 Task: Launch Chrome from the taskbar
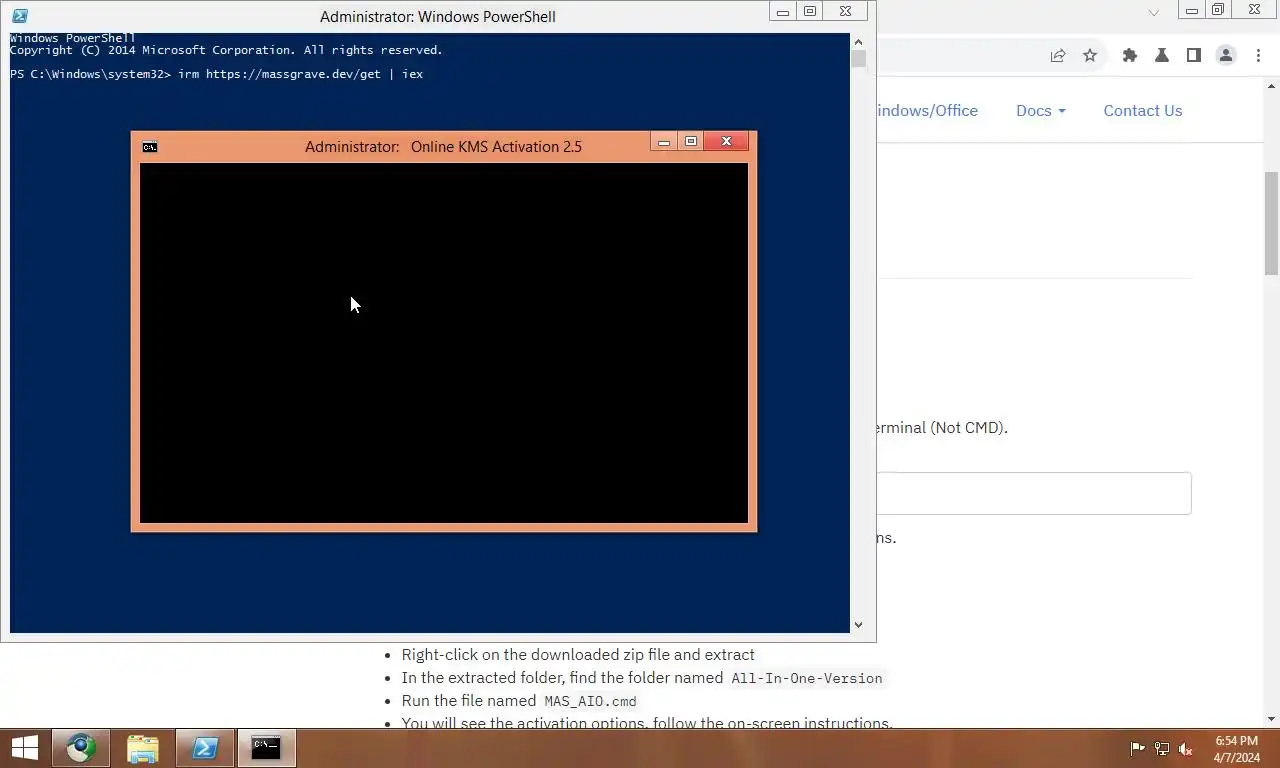[x=81, y=748]
